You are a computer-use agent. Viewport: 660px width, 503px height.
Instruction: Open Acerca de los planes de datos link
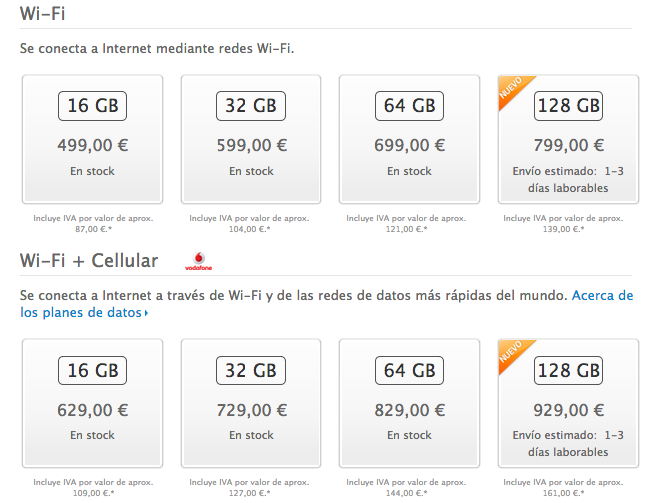tap(327, 304)
